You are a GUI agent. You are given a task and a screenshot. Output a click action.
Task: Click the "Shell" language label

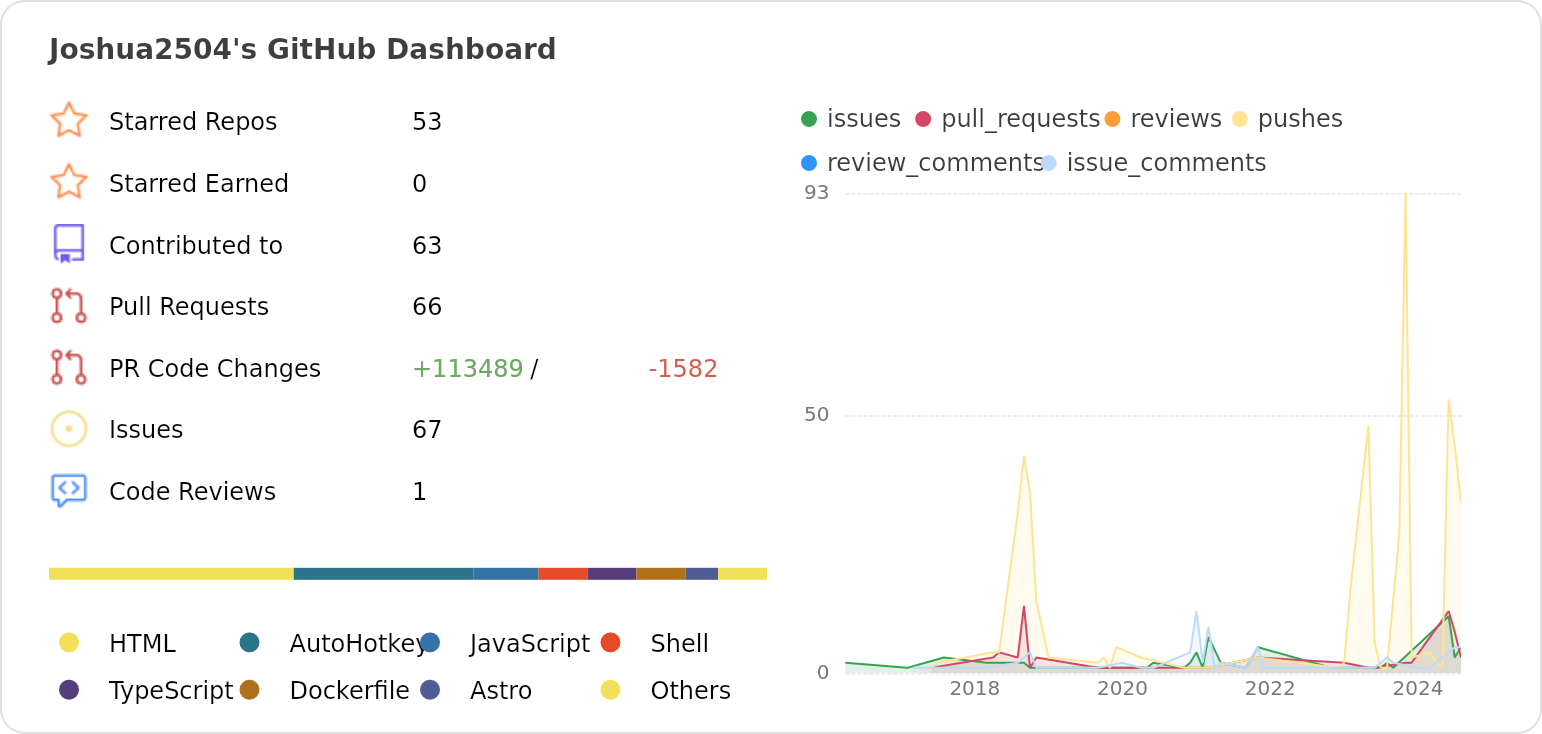[679, 644]
